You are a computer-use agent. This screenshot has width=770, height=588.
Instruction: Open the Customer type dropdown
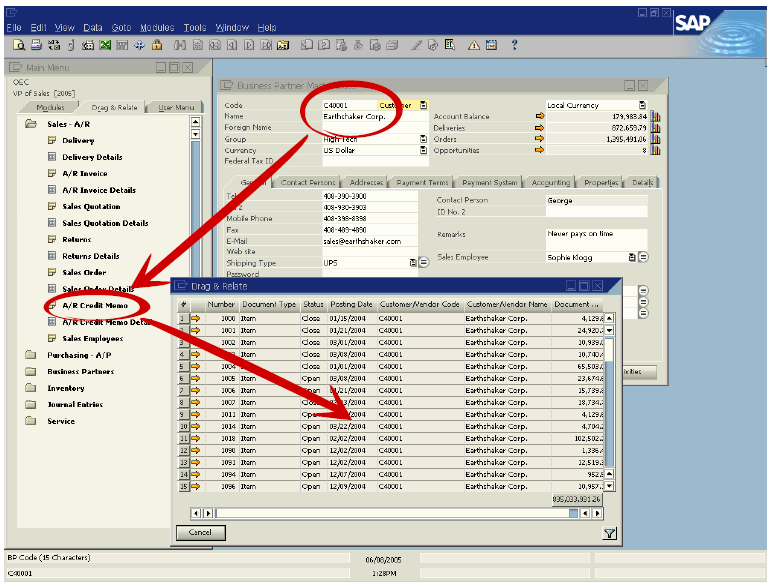click(423, 105)
